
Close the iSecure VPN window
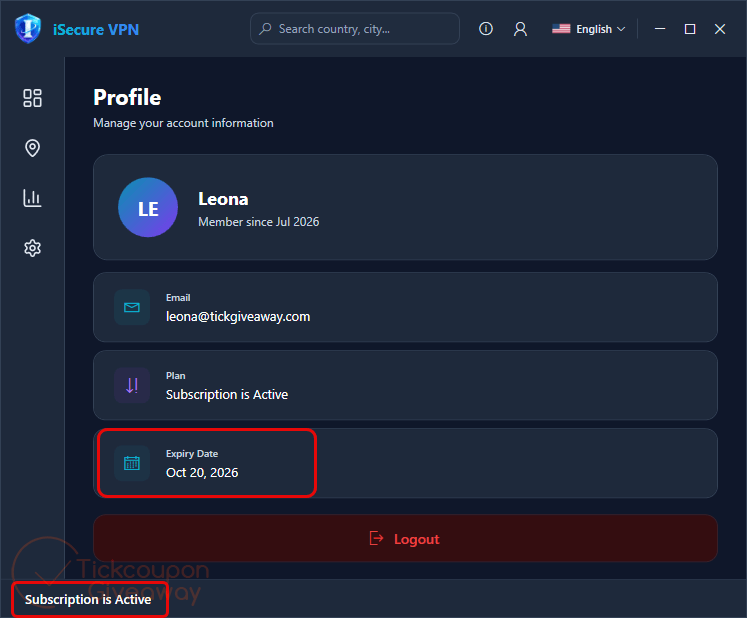point(720,29)
